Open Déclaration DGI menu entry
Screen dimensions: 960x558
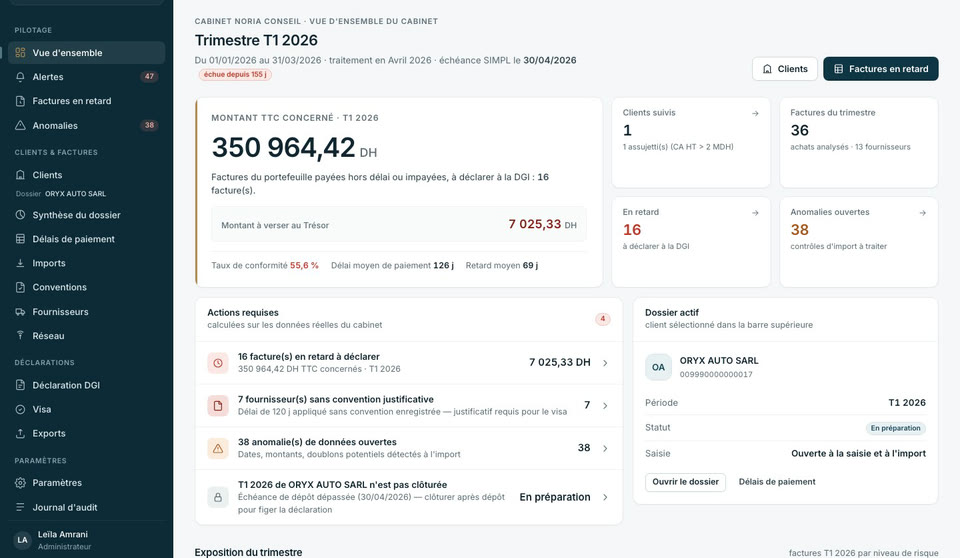pyautogui.click(x=86, y=385)
